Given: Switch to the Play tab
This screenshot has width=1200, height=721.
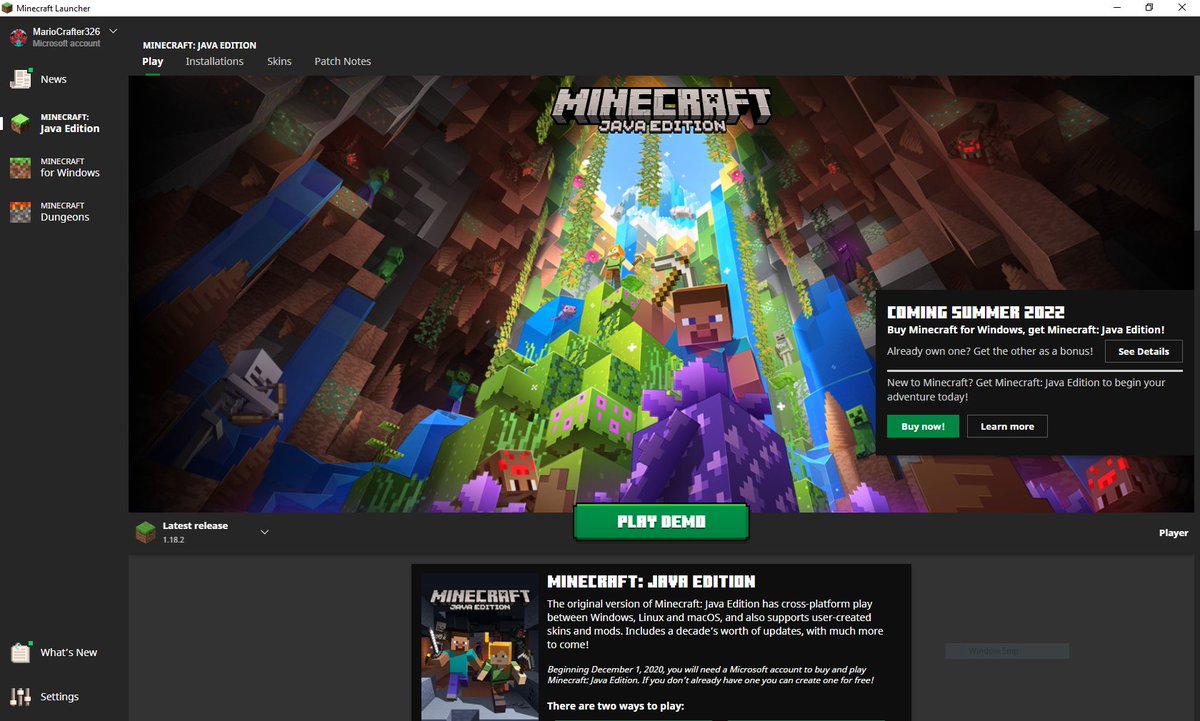Looking at the screenshot, I should 152,61.
